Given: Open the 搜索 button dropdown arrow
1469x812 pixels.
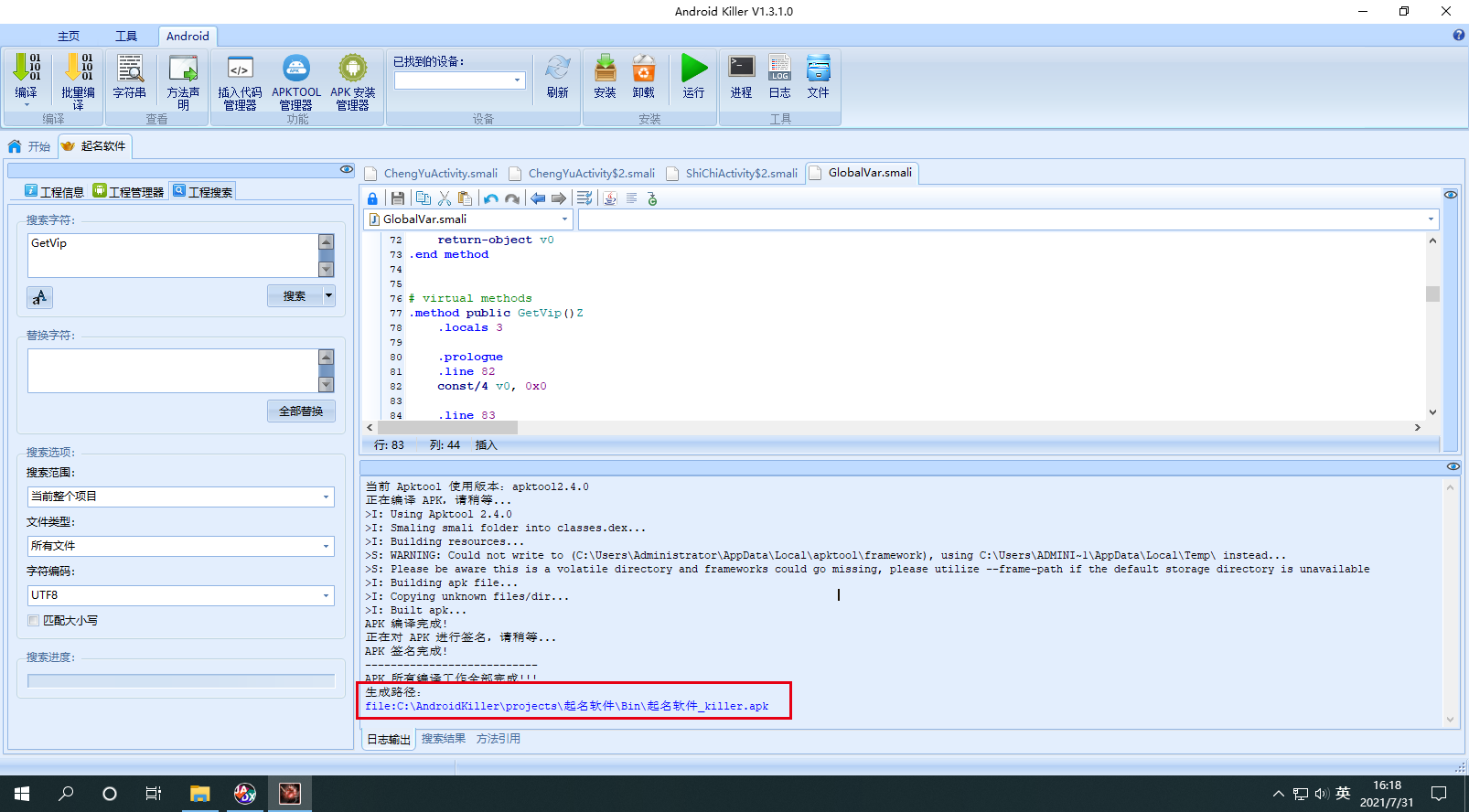Looking at the screenshot, I should [x=329, y=295].
